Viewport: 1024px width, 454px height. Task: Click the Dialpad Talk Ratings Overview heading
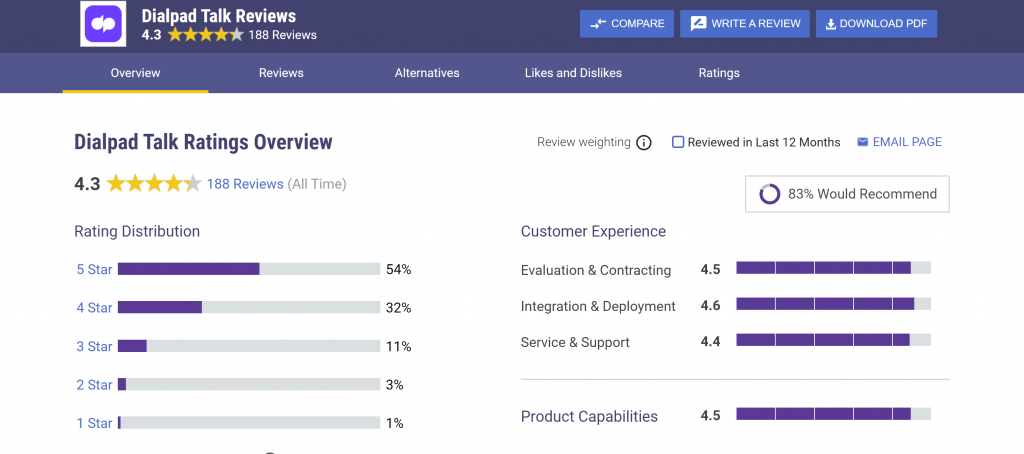coord(203,142)
